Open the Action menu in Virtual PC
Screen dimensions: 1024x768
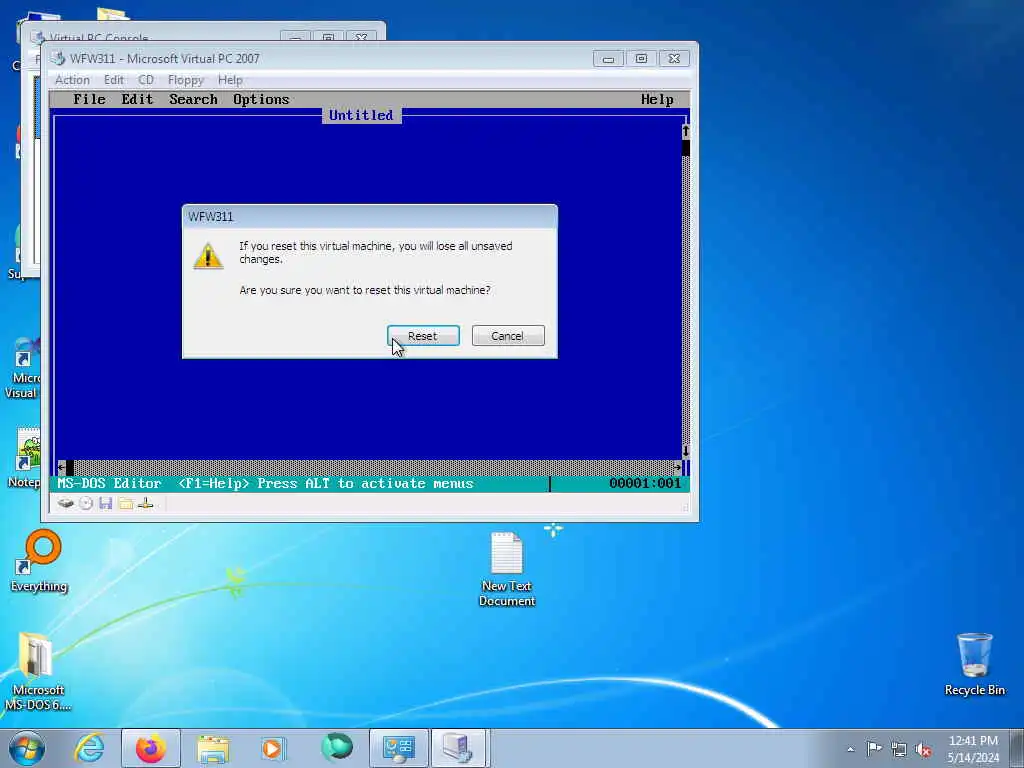point(72,80)
